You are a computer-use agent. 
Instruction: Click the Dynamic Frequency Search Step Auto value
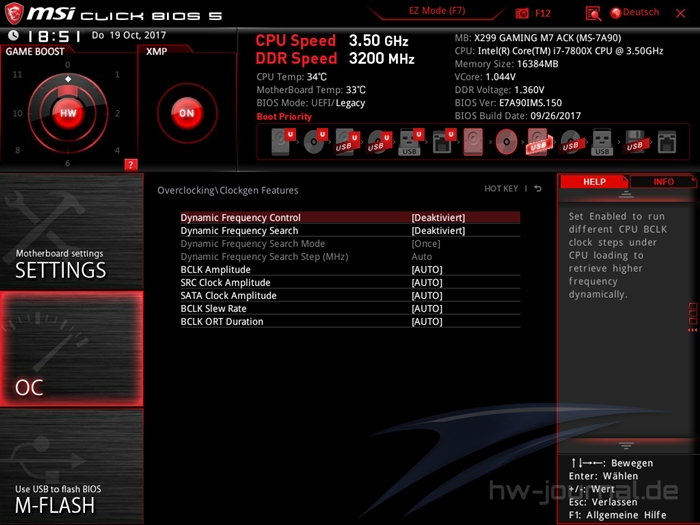tap(421, 257)
